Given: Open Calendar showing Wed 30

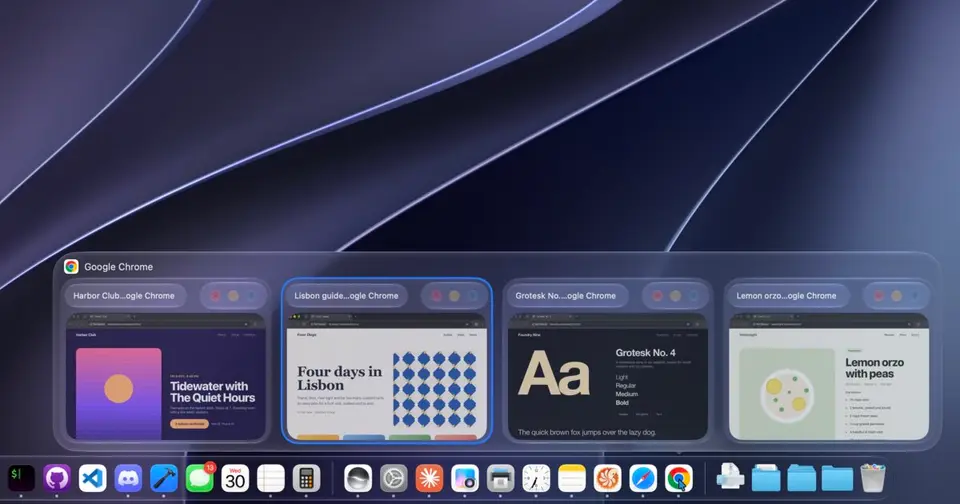Looking at the screenshot, I should point(235,478).
